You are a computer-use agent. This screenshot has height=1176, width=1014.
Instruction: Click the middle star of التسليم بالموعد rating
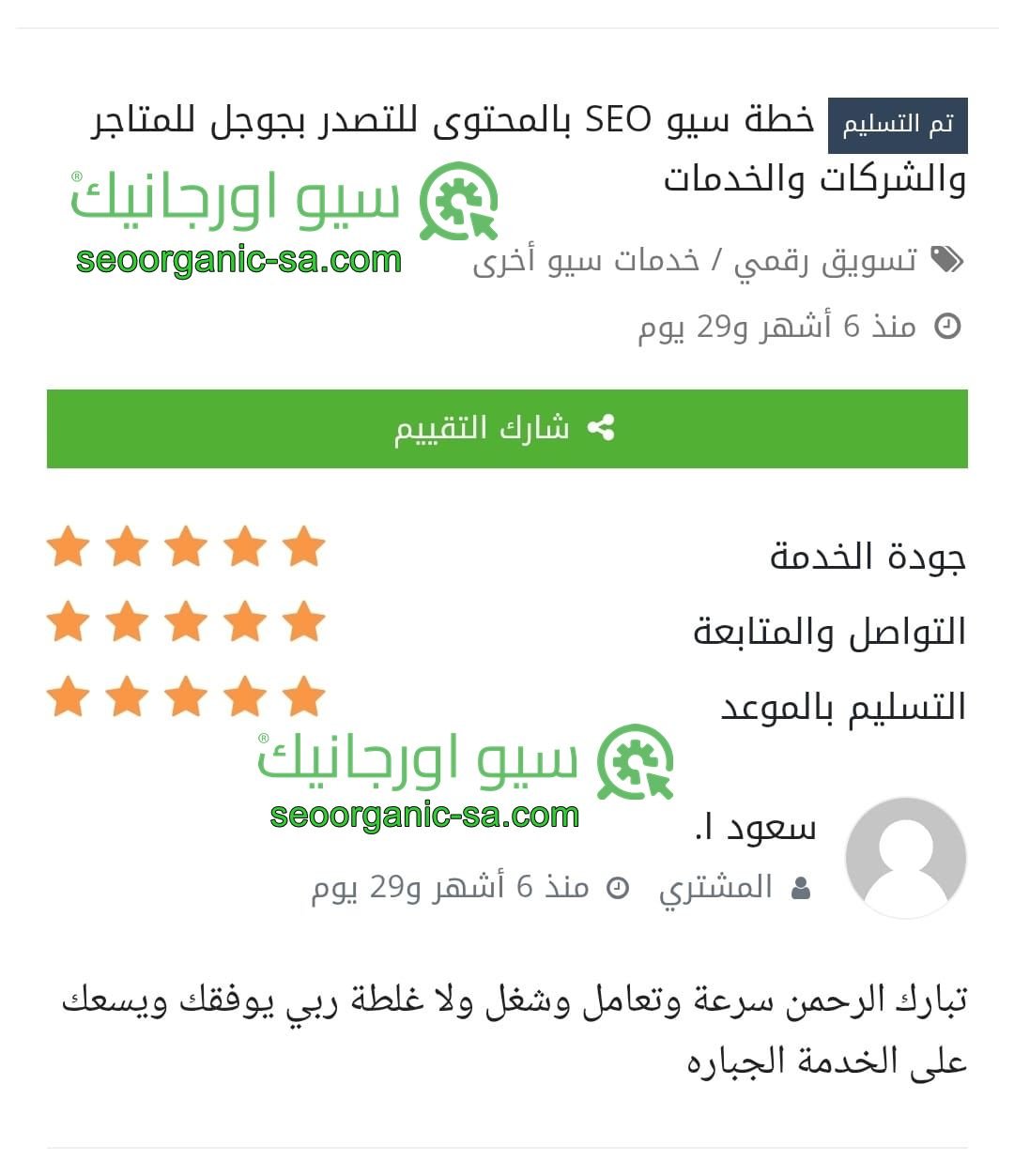186,696
